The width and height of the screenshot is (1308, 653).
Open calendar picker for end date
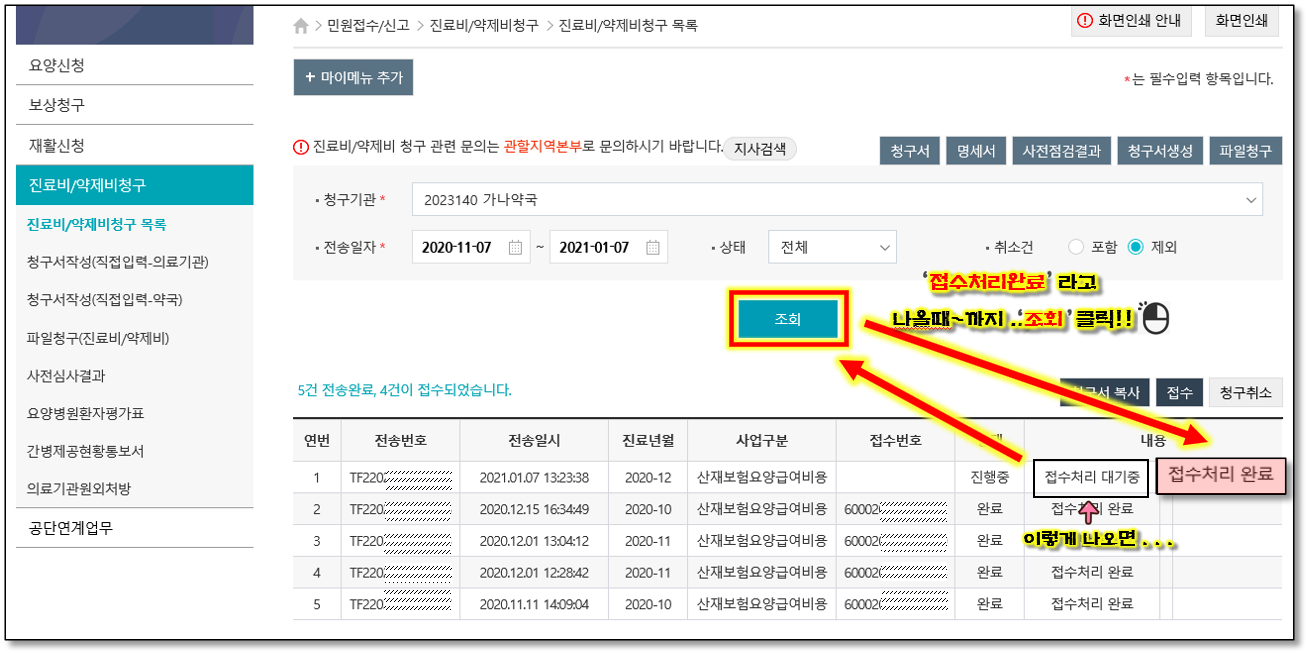(x=652, y=247)
